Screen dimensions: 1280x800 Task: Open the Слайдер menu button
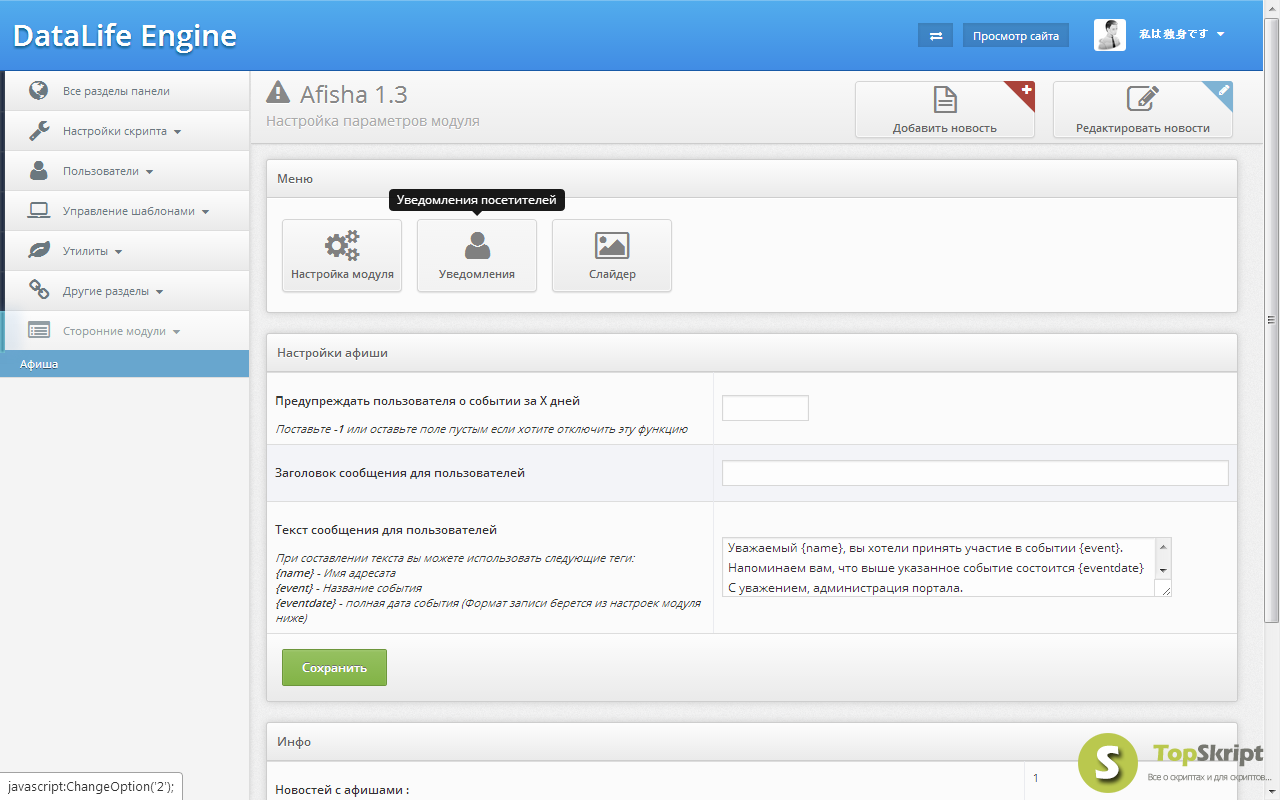tap(612, 255)
